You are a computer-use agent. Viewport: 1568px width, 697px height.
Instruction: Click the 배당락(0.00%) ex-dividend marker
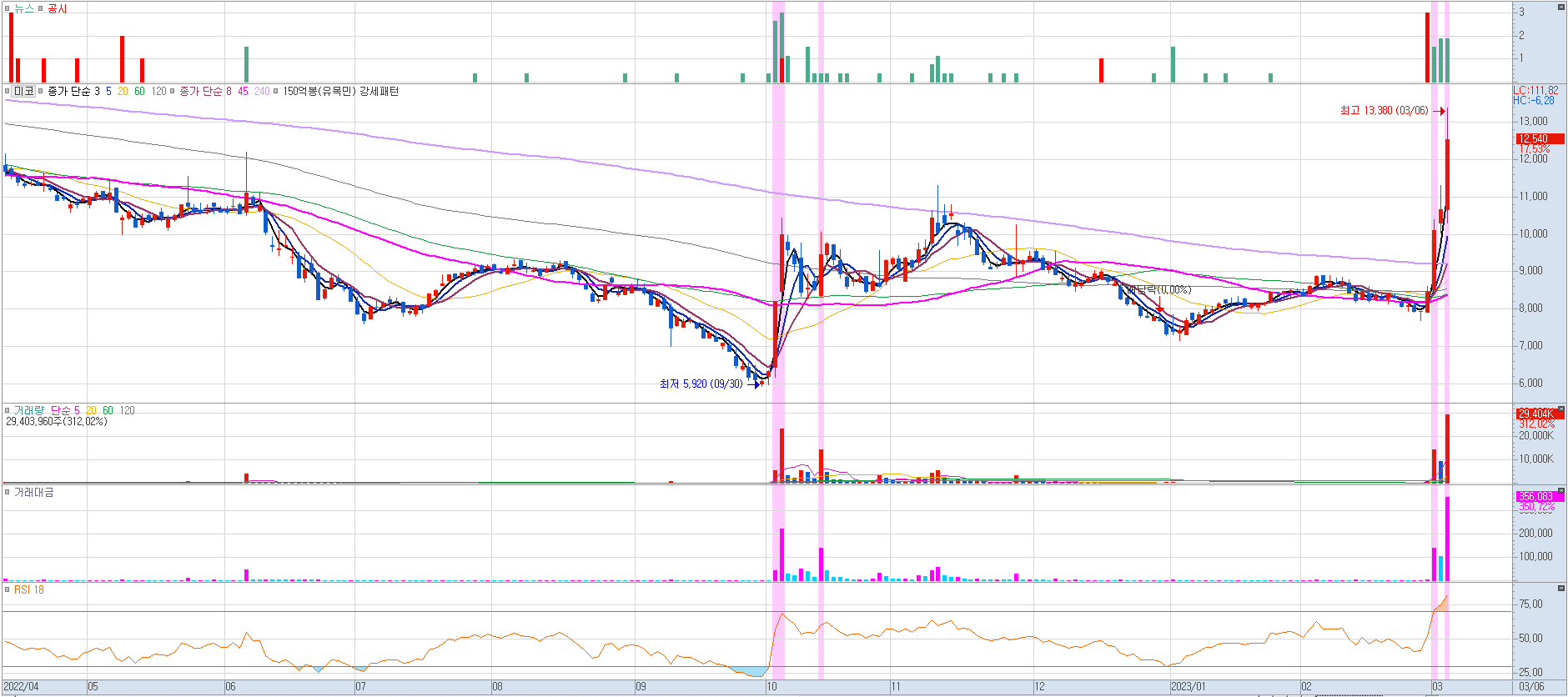1159,289
